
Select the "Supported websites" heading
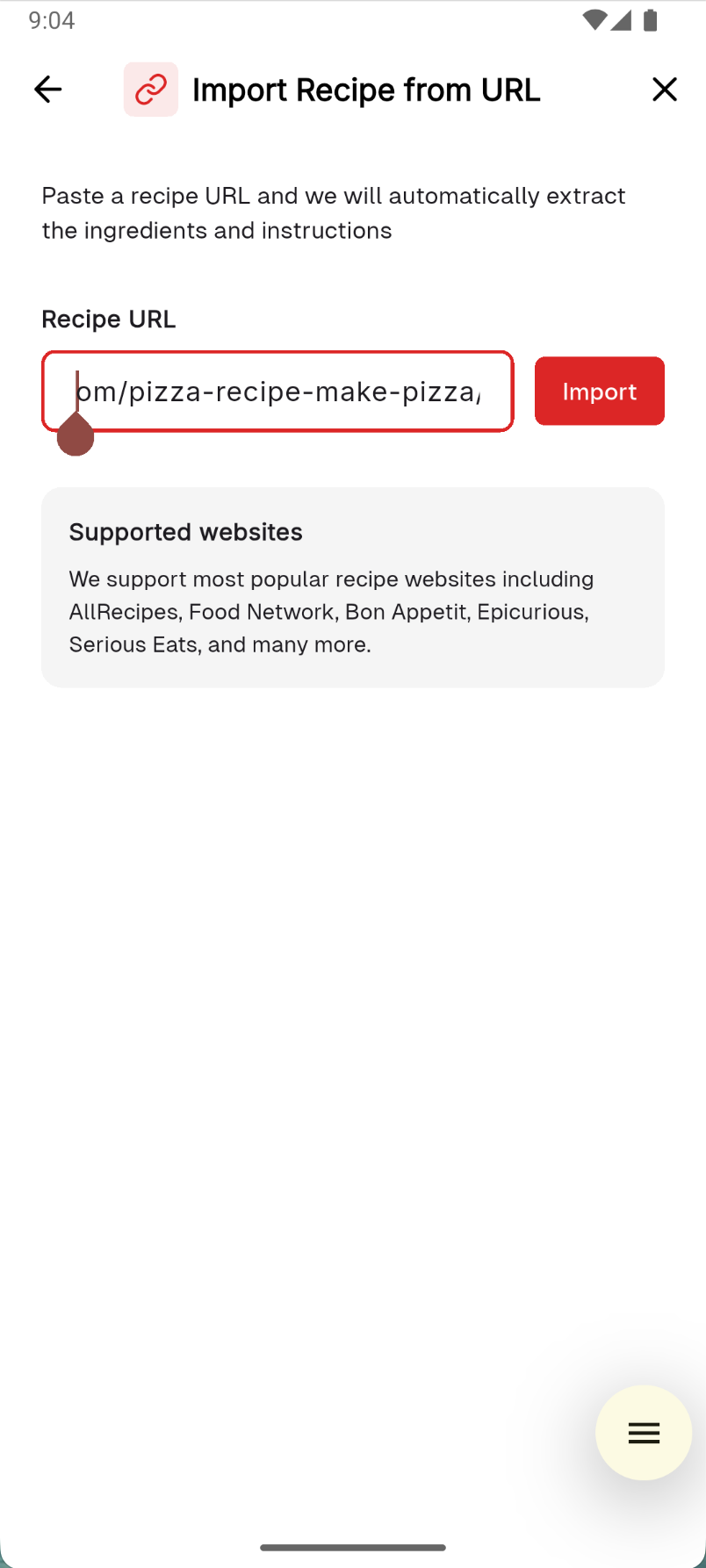(186, 532)
